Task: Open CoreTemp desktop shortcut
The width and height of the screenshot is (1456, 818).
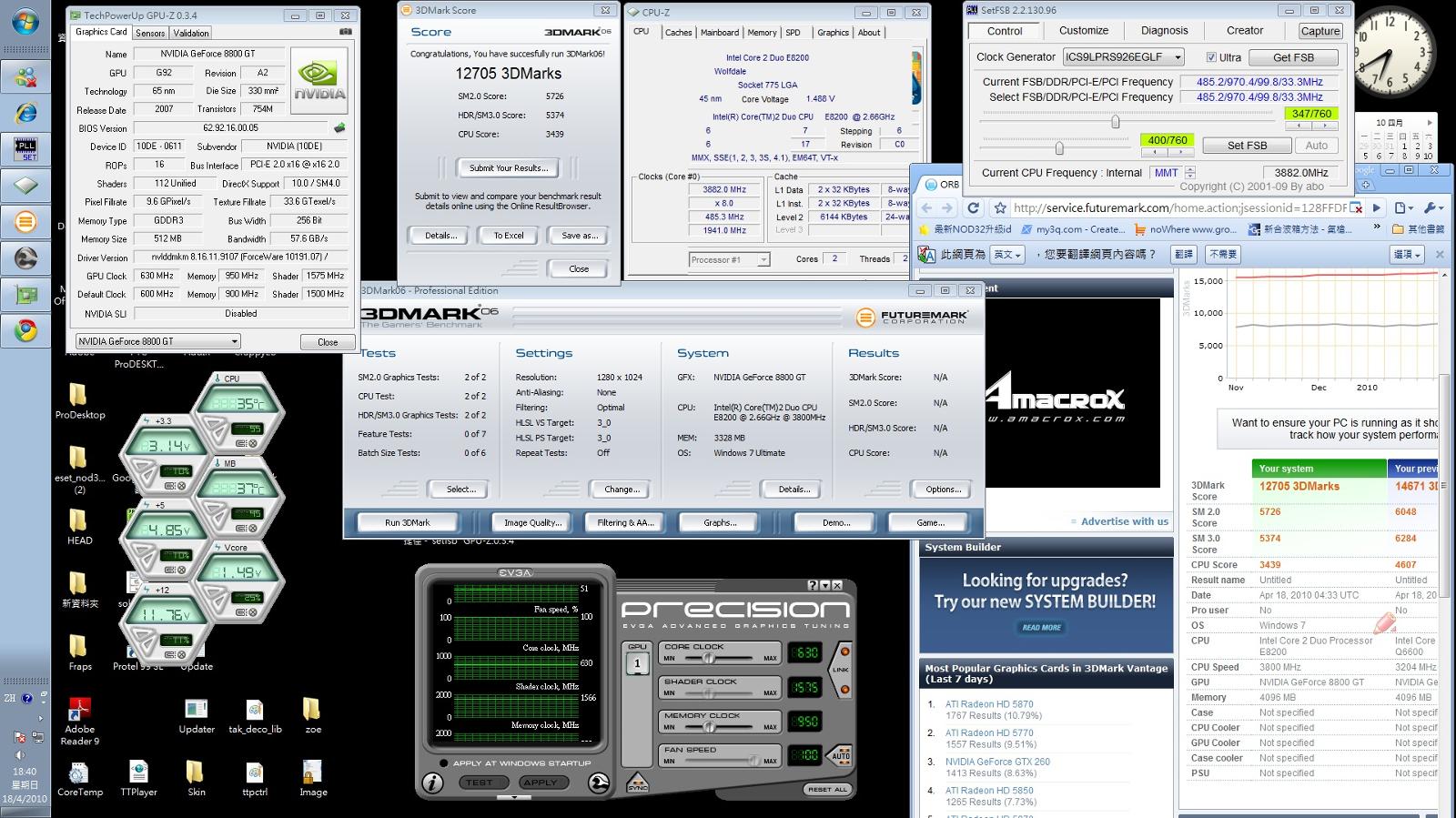Action: 79,780
